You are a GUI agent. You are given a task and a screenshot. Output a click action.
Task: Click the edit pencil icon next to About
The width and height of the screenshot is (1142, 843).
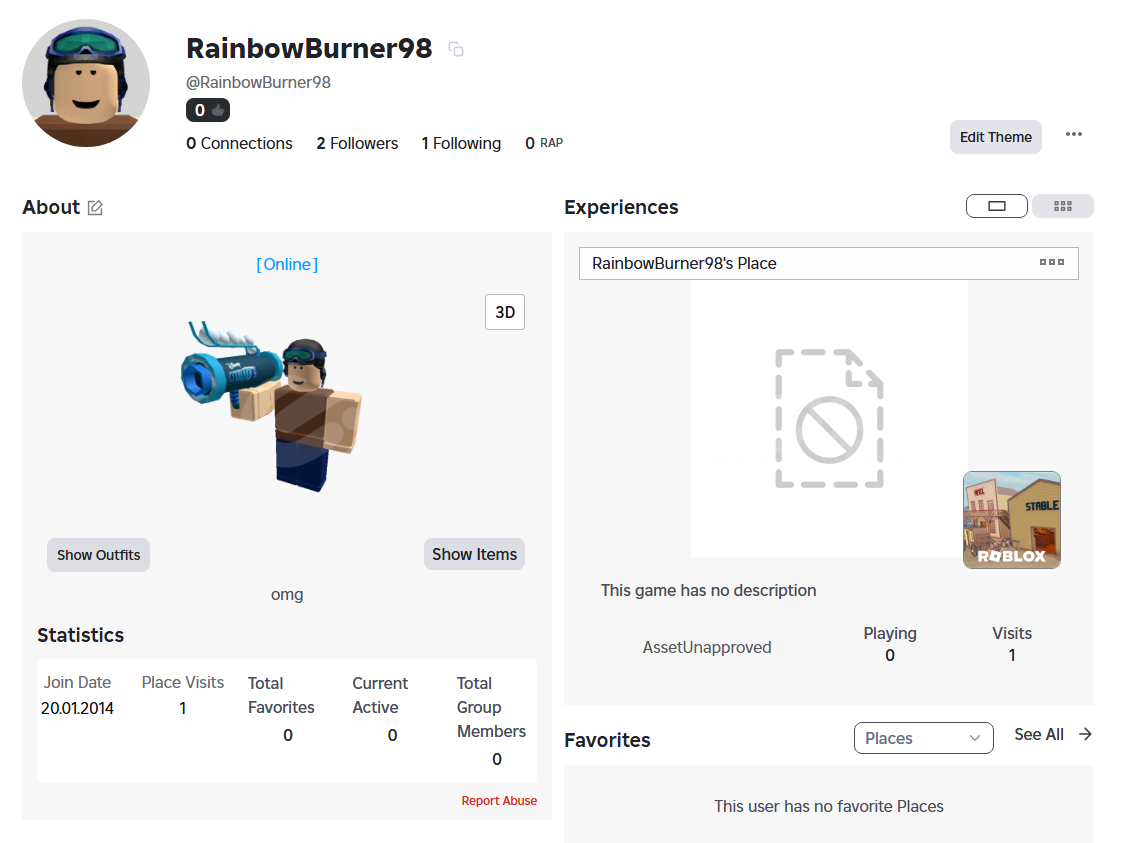(x=95, y=208)
